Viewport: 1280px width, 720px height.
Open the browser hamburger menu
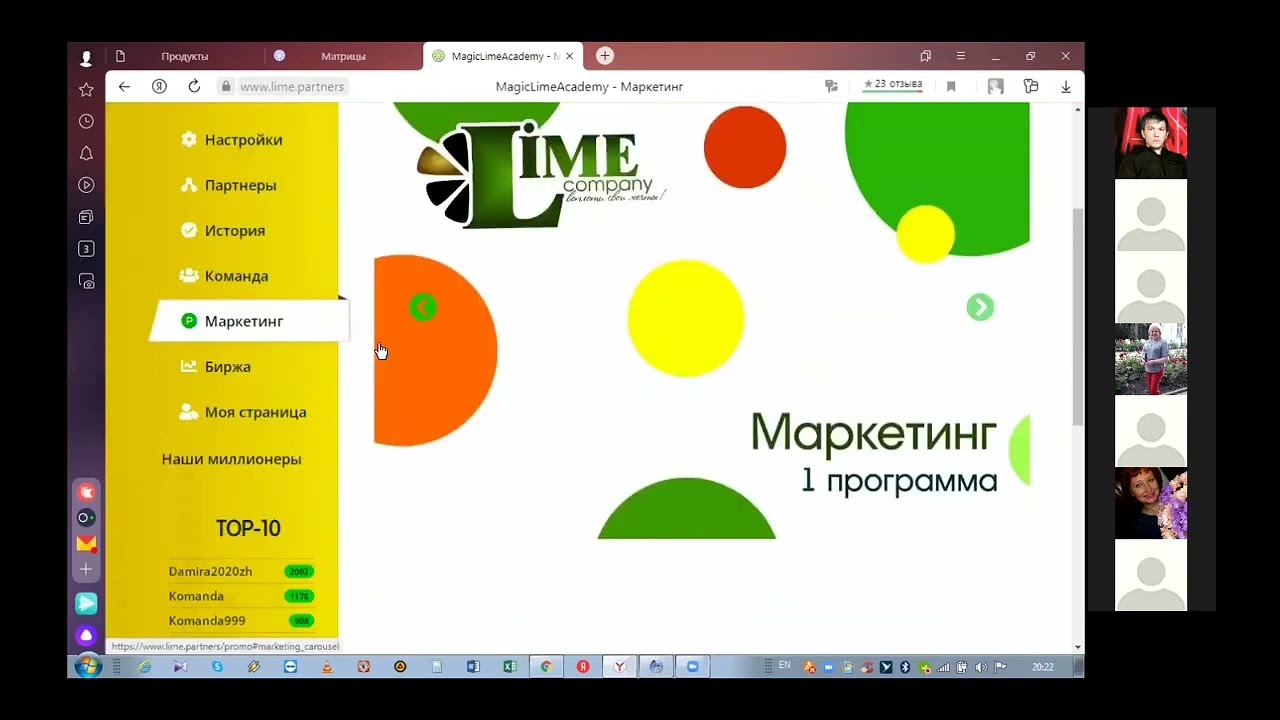[x=961, y=56]
